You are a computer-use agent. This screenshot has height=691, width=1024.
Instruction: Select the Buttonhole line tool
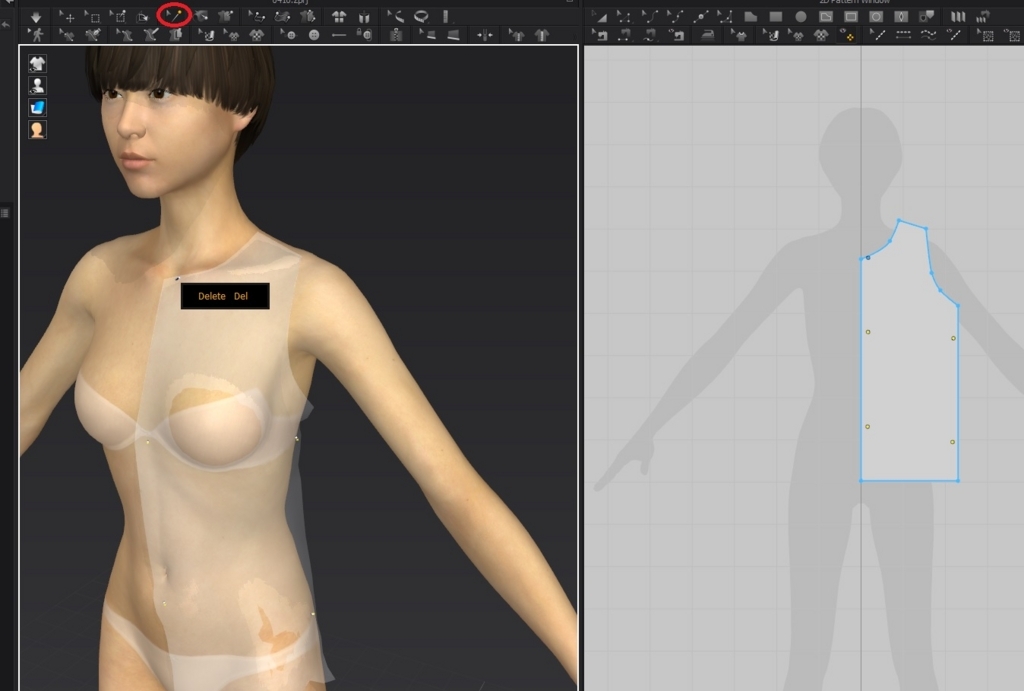click(339, 35)
